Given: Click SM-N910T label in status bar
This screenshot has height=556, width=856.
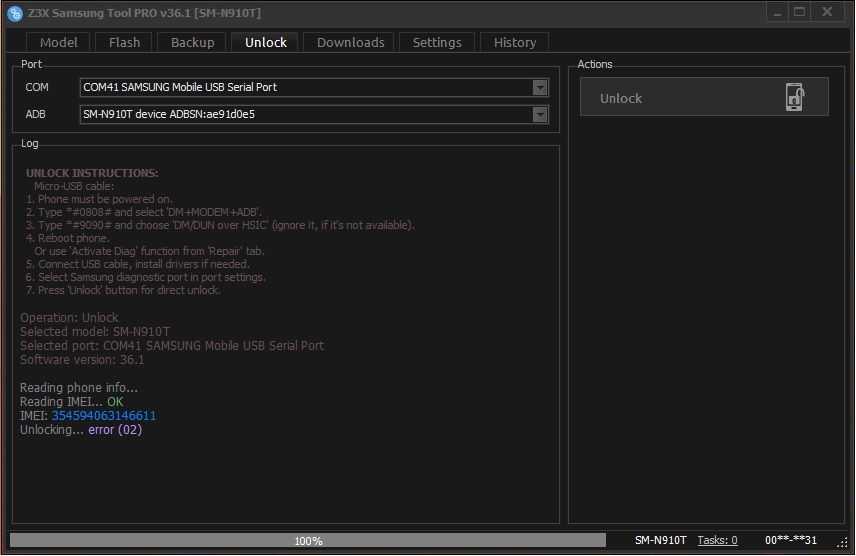Looking at the screenshot, I should 660,540.
